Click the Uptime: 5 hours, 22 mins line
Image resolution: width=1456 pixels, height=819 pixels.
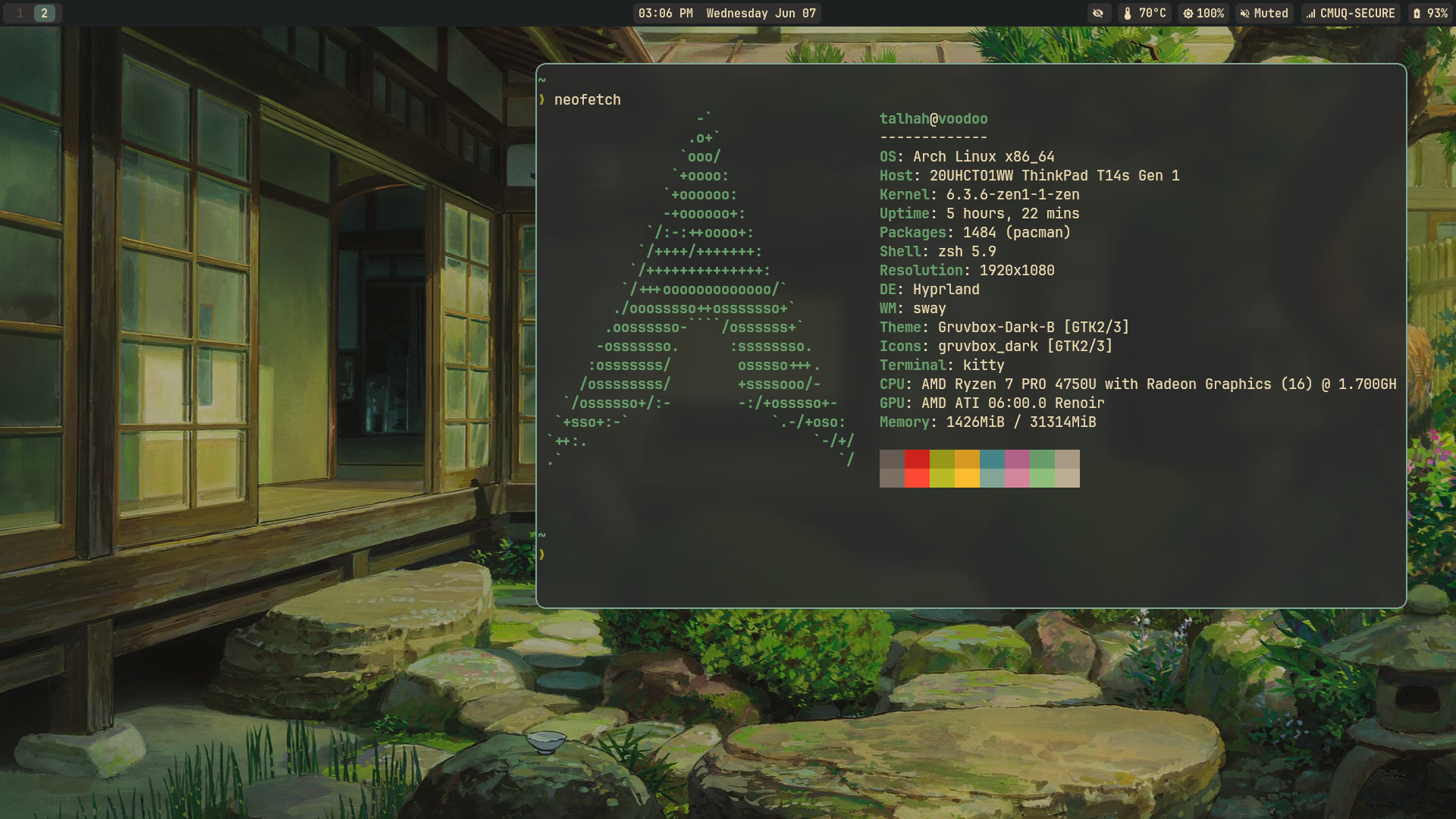[979, 213]
